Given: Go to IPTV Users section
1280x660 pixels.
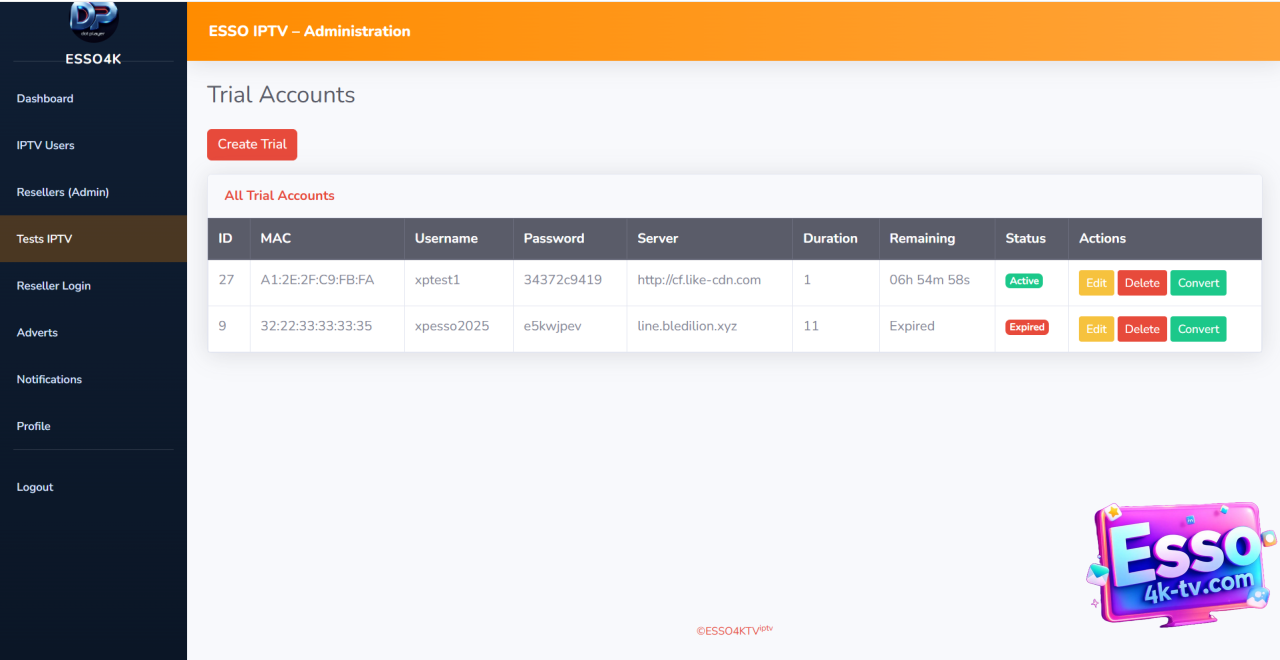Looking at the screenshot, I should [x=46, y=146].
